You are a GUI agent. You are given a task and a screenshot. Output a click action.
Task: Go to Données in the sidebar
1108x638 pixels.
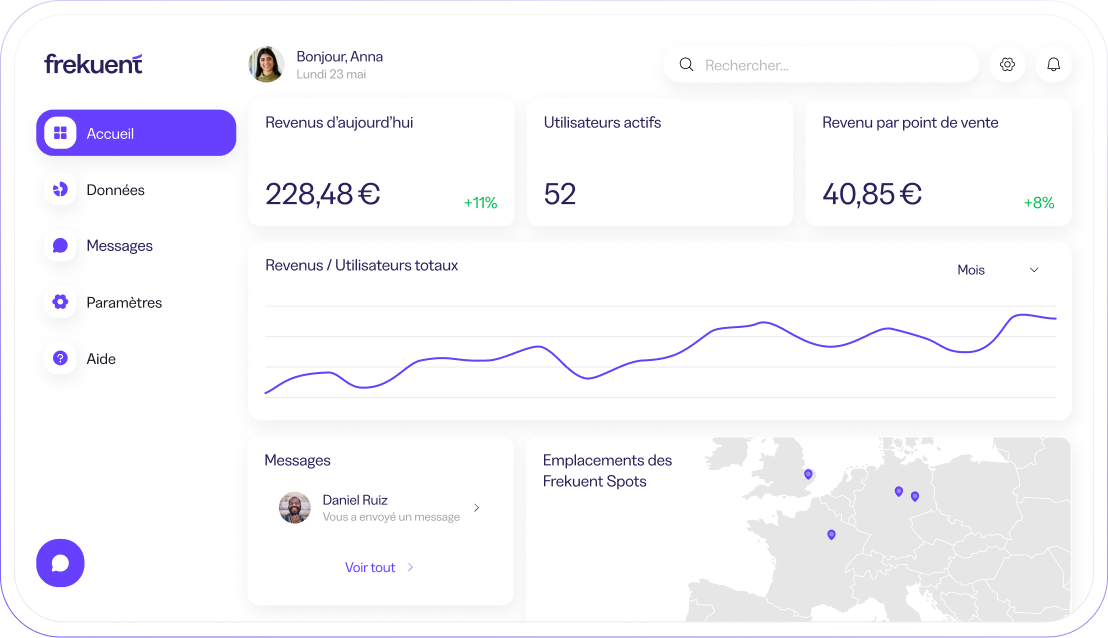[x=115, y=190]
